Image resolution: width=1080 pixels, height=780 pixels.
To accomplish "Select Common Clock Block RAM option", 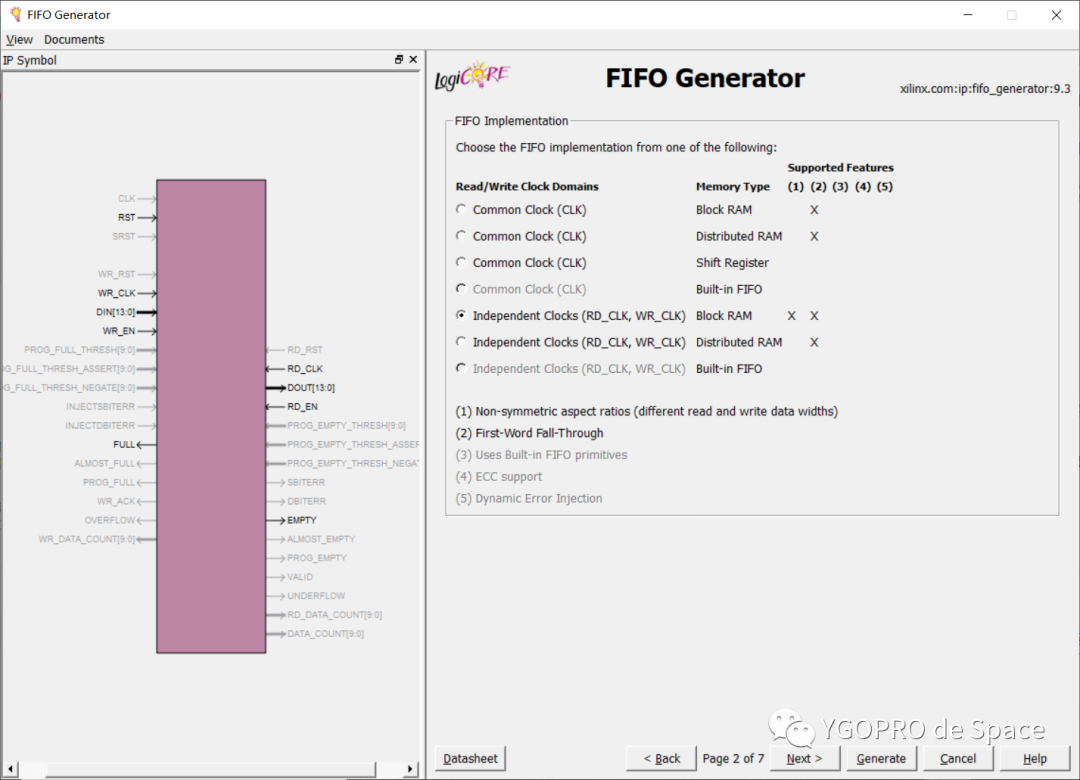I will (x=461, y=209).
